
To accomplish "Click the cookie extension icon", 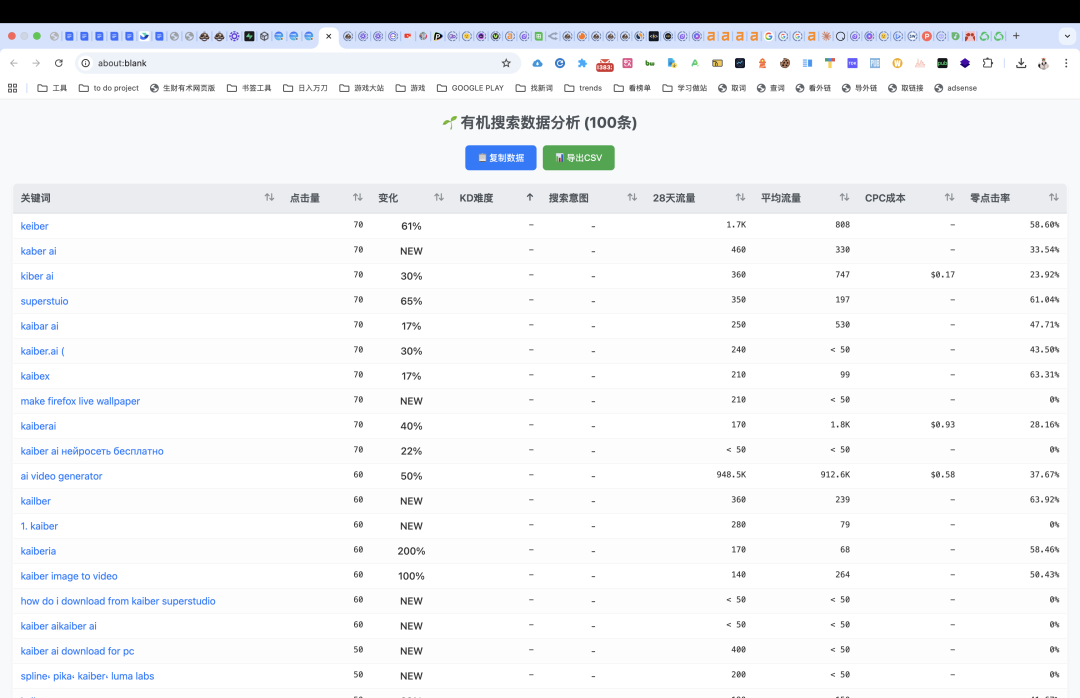I will pos(785,63).
